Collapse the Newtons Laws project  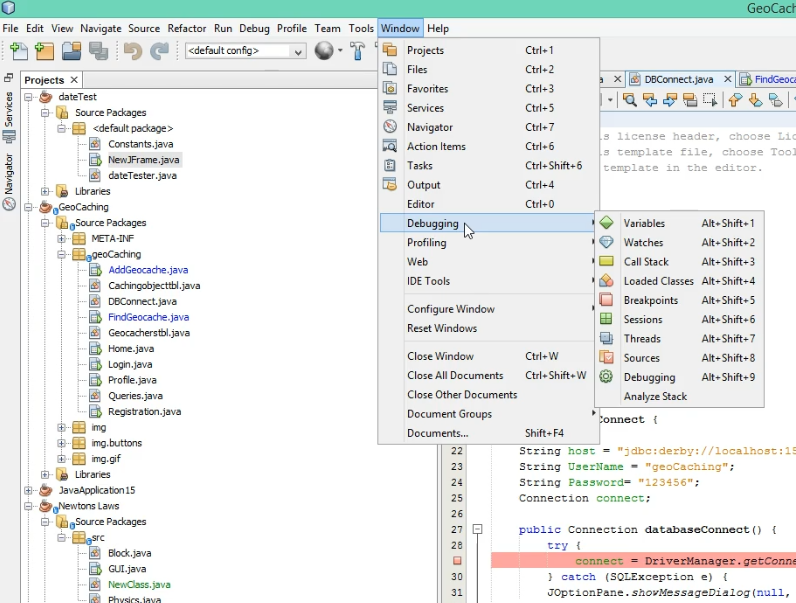28,506
